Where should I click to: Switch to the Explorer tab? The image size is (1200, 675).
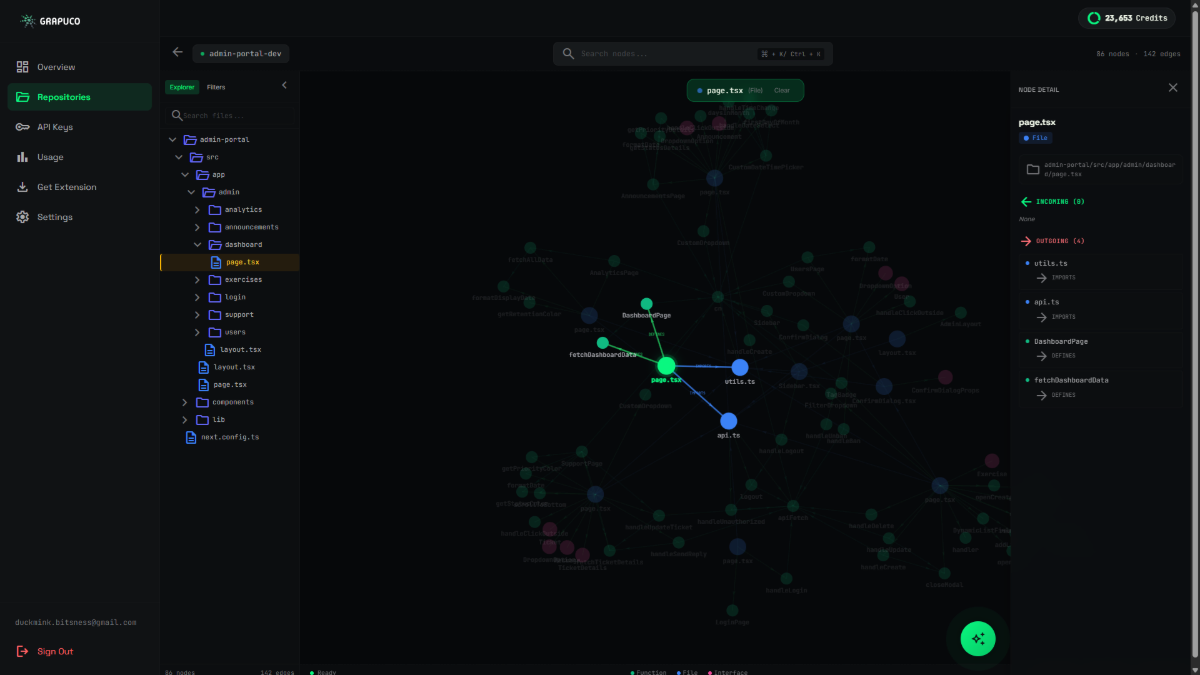[x=182, y=87]
